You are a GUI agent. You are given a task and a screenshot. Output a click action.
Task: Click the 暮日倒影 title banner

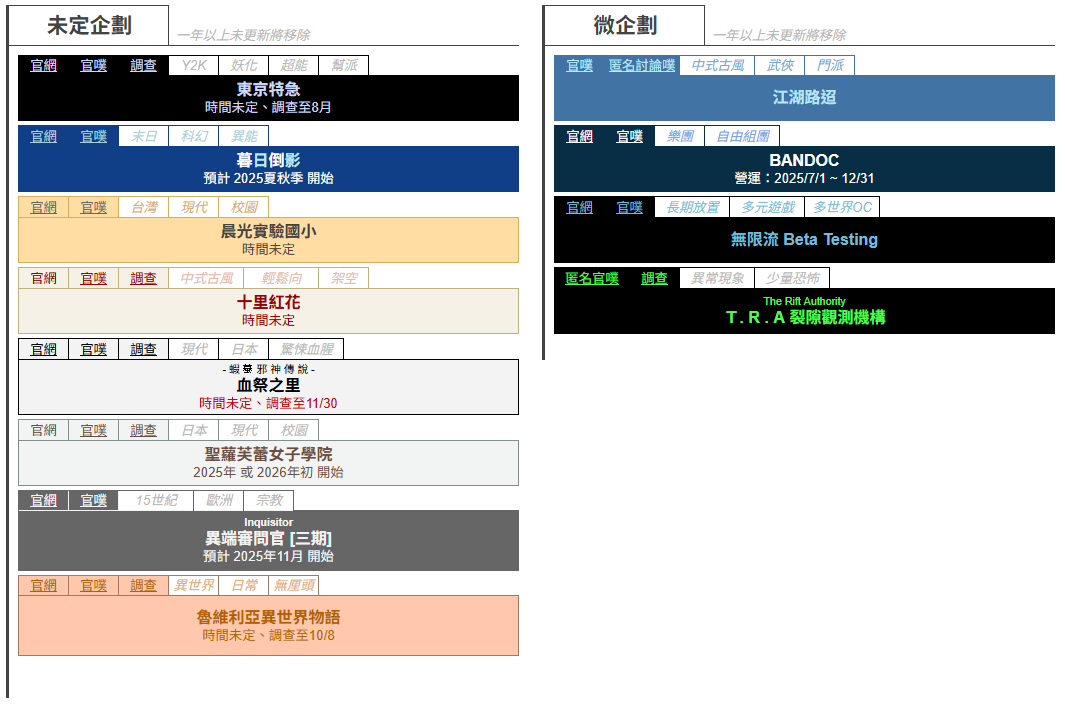[x=268, y=168]
